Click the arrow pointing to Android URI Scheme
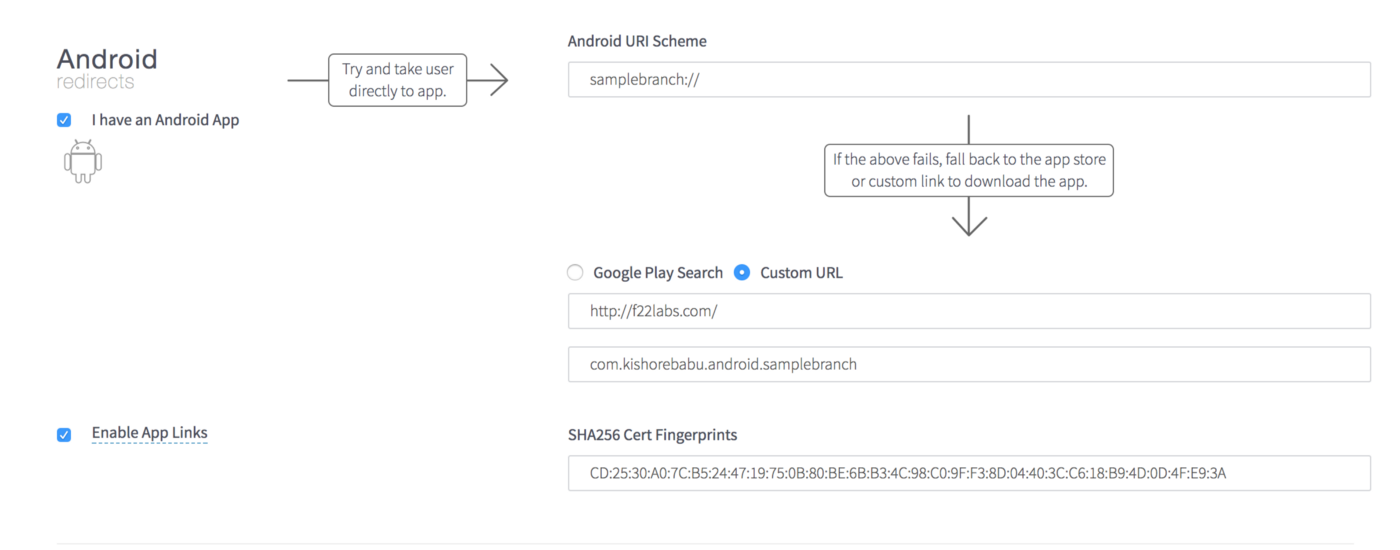This screenshot has width=1400, height=550. pos(488,80)
